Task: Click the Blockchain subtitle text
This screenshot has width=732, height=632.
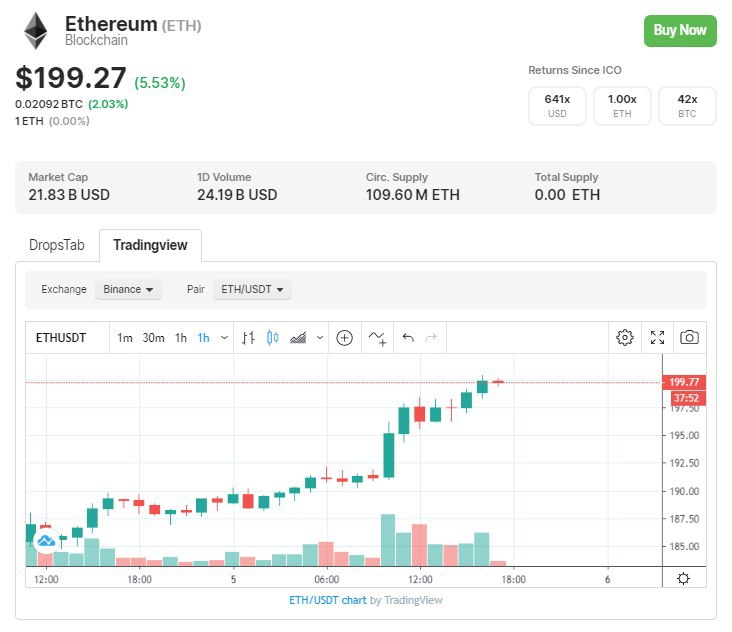Action: [96, 40]
